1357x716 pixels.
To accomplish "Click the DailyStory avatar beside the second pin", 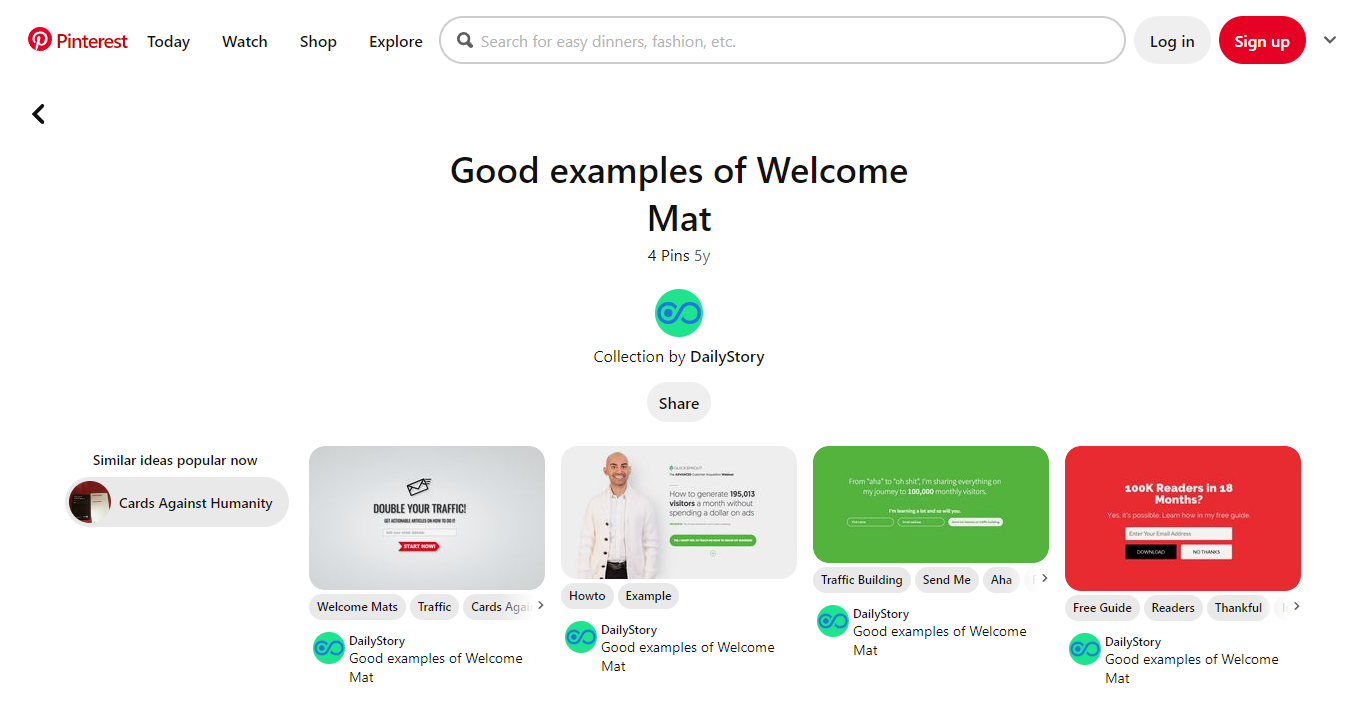I will 580,637.
